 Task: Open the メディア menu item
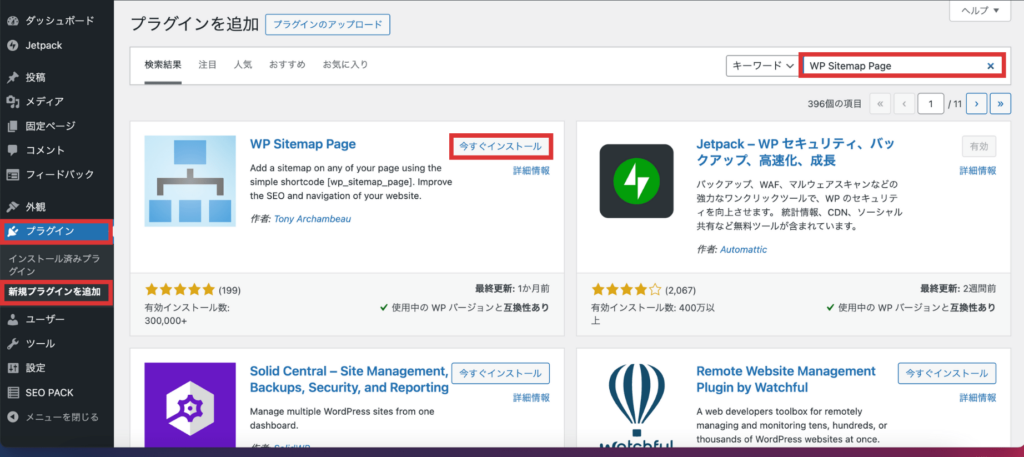point(57,102)
